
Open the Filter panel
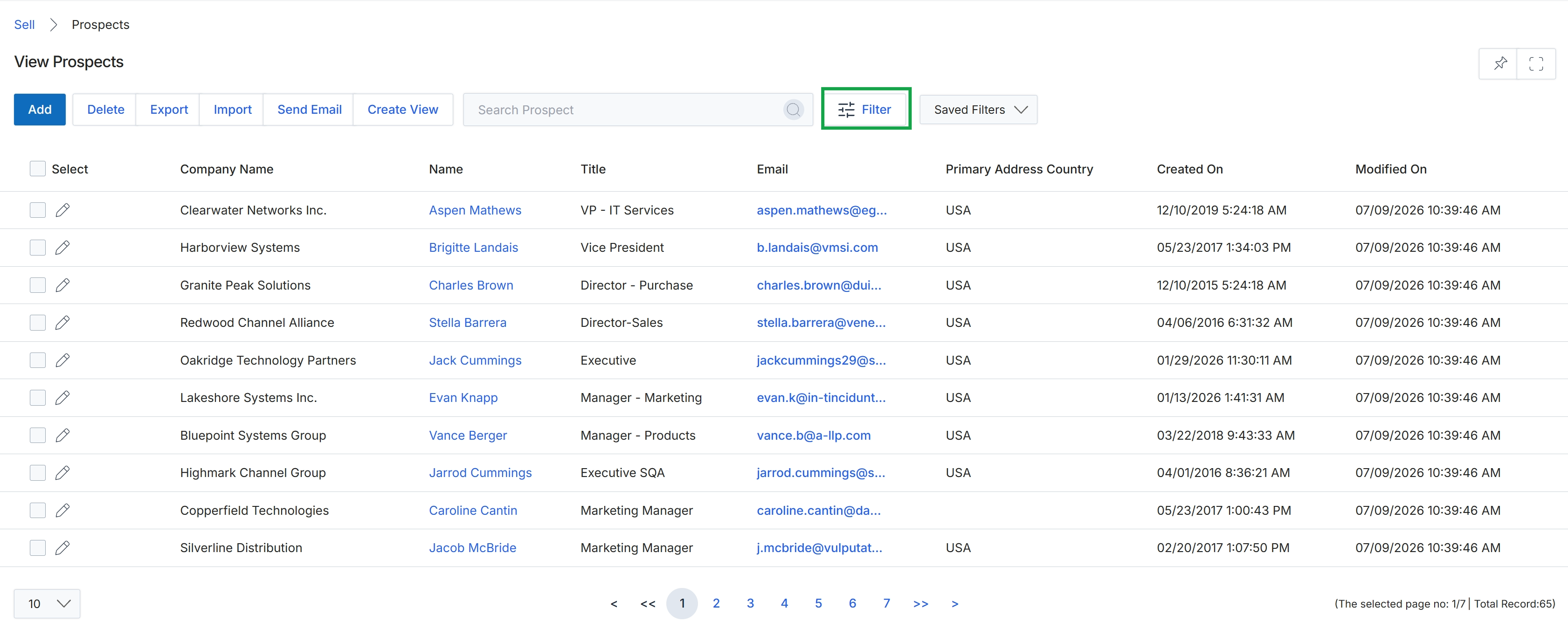pos(865,110)
